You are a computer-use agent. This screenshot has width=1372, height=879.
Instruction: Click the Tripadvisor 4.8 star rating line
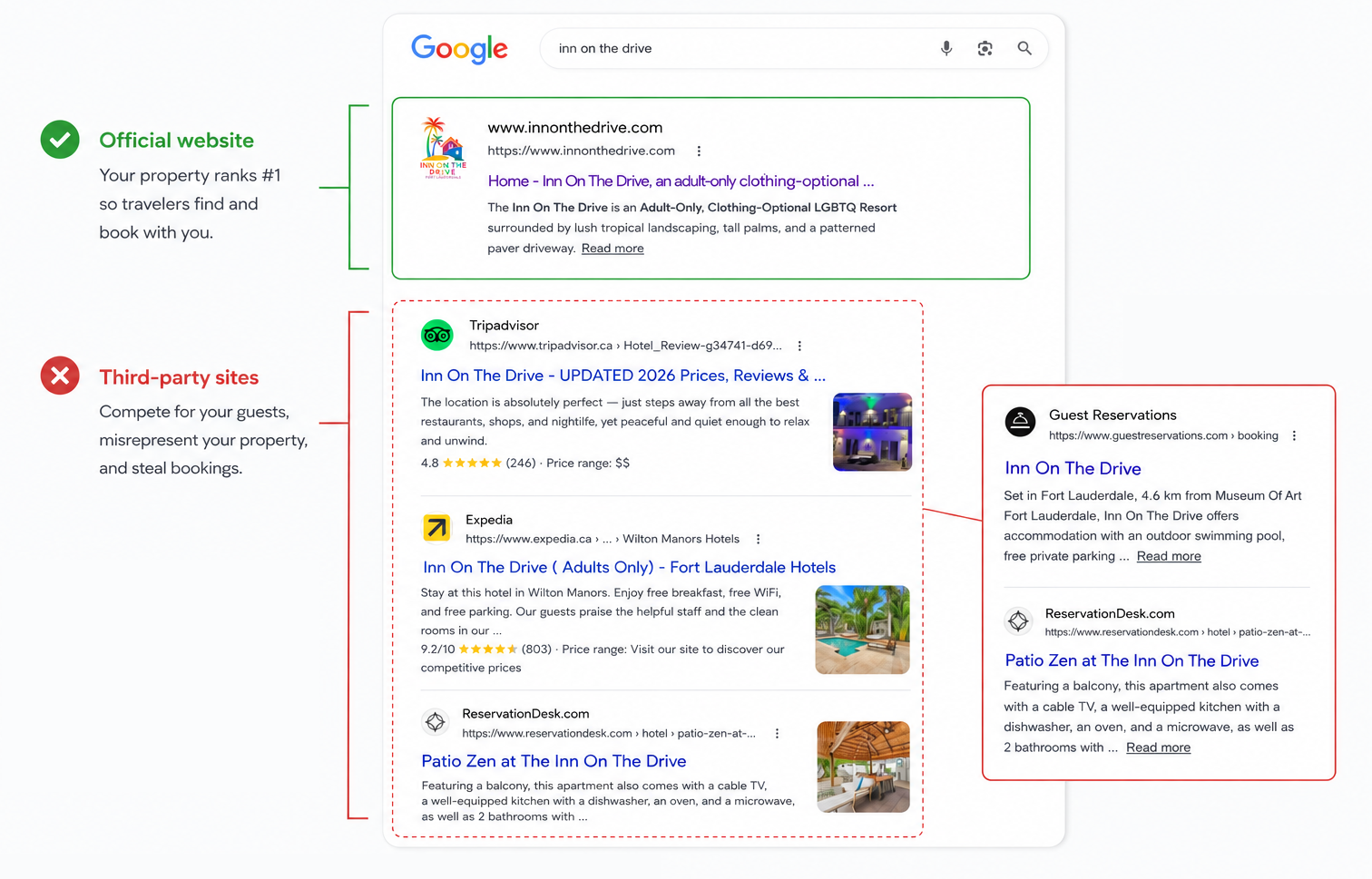tap(525, 463)
